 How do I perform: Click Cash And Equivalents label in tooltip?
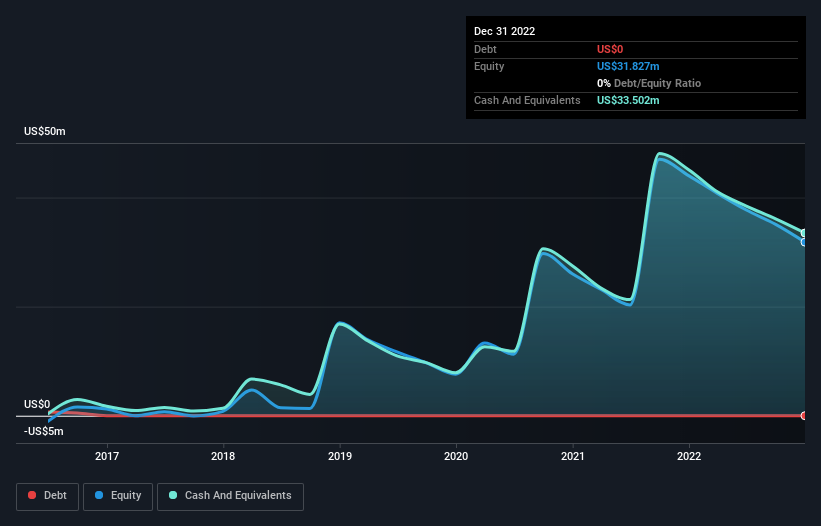tap(527, 100)
